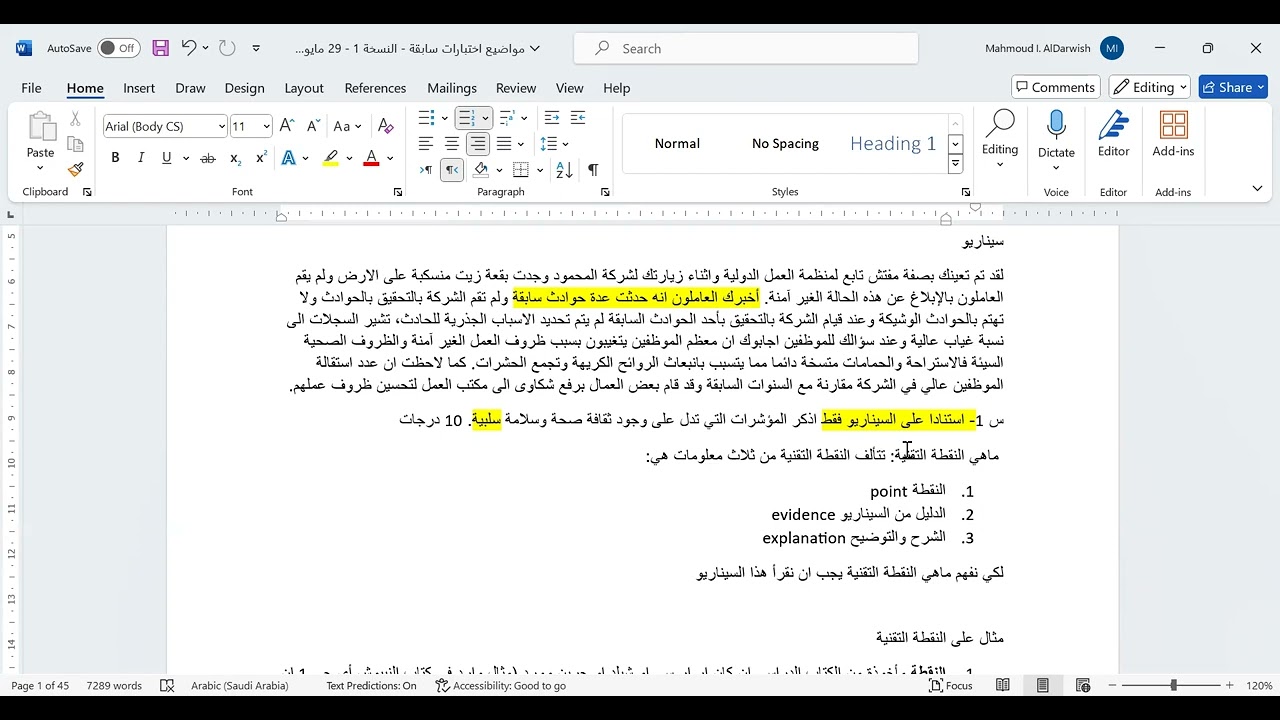Image resolution: width=1280 pixels, height=720 pixels.
Task: Apply superscript formatting
Action: click(x=261, y=158)
